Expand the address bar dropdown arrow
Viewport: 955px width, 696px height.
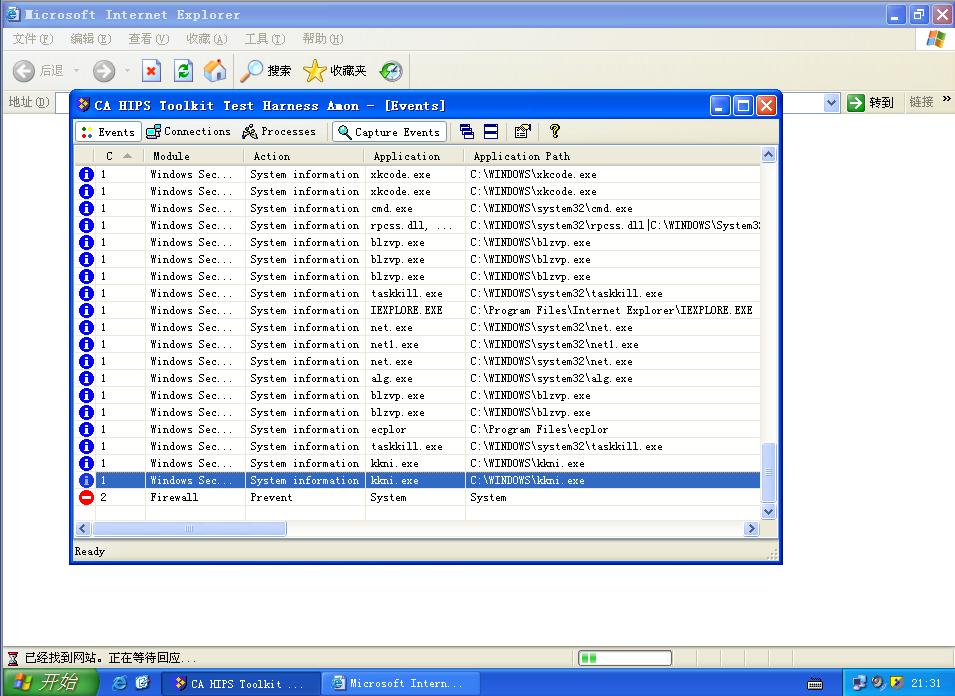pos(831,103)
